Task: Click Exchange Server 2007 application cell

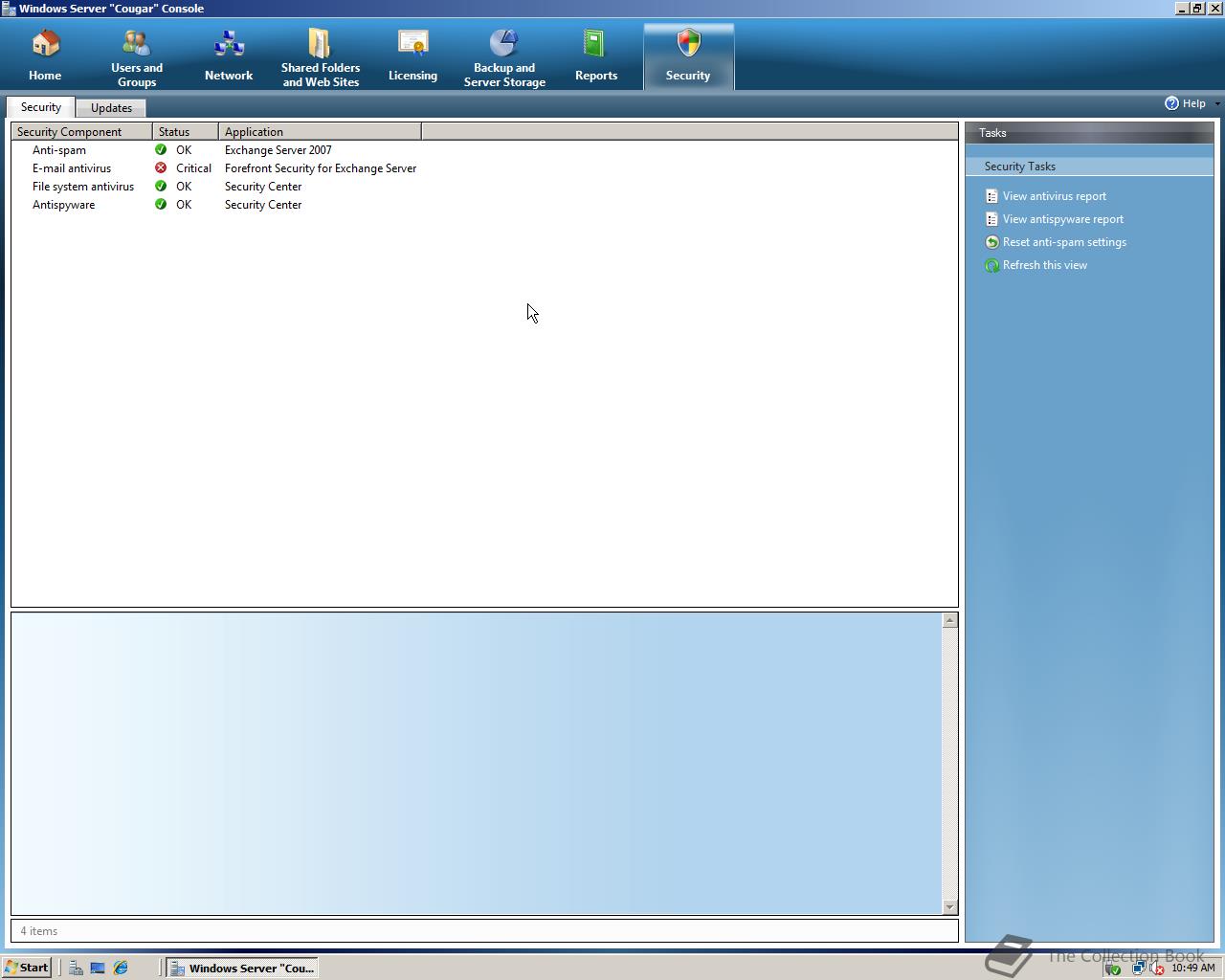Action: (278, 150)
